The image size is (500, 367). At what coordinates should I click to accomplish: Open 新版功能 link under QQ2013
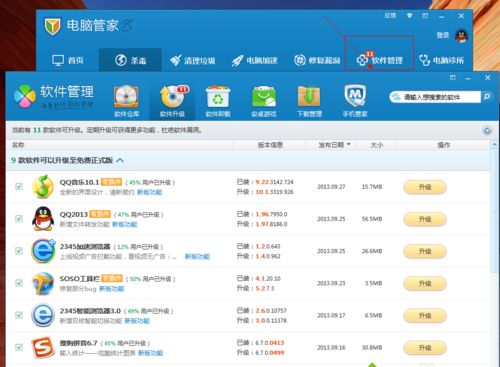coord(125,224)
